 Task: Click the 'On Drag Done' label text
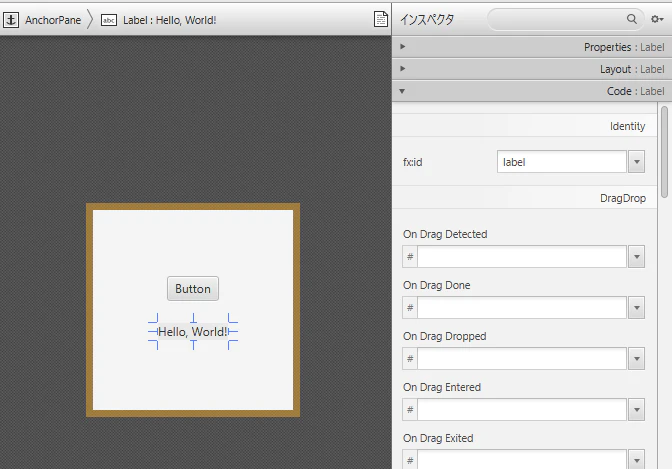pos(436,285)
